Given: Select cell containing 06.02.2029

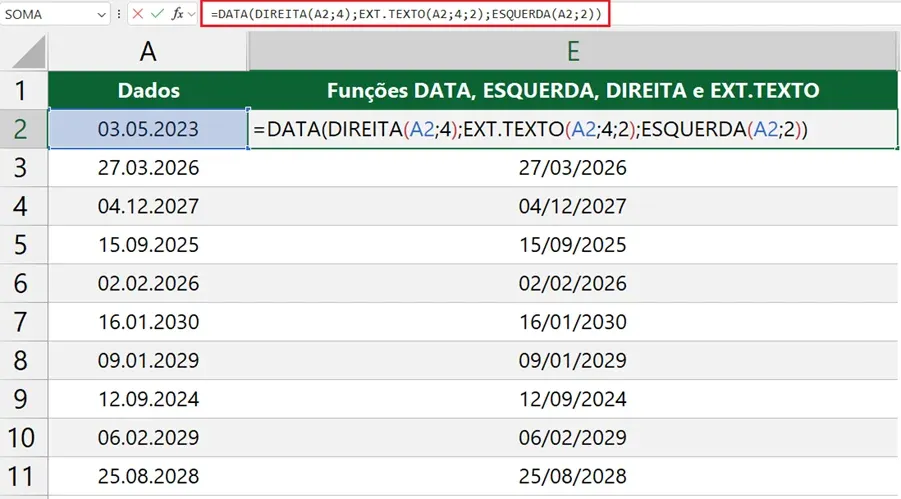Looking at the screenshot, I should 148,437.
